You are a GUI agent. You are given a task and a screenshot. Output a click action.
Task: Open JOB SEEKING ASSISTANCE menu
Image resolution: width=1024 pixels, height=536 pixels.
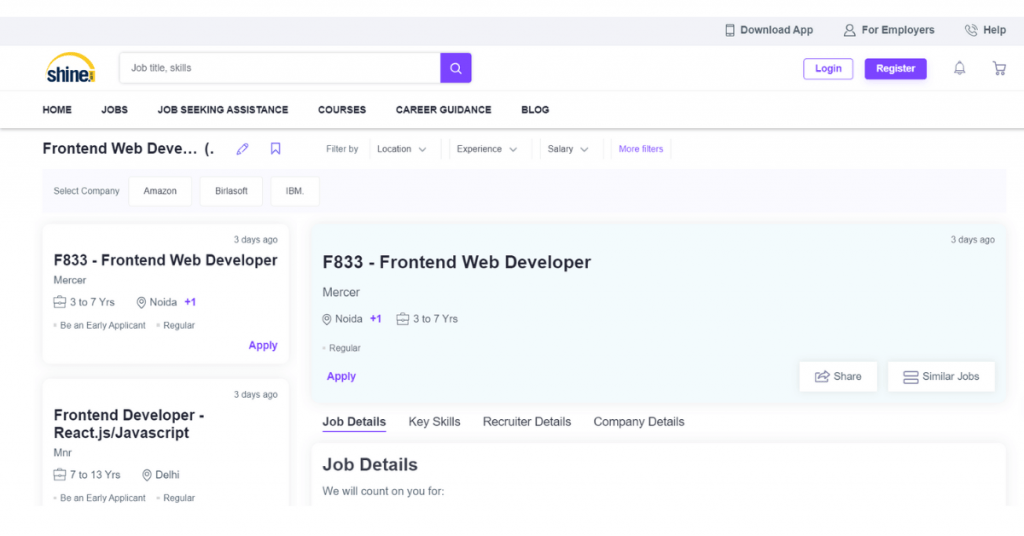click(223, 110)
